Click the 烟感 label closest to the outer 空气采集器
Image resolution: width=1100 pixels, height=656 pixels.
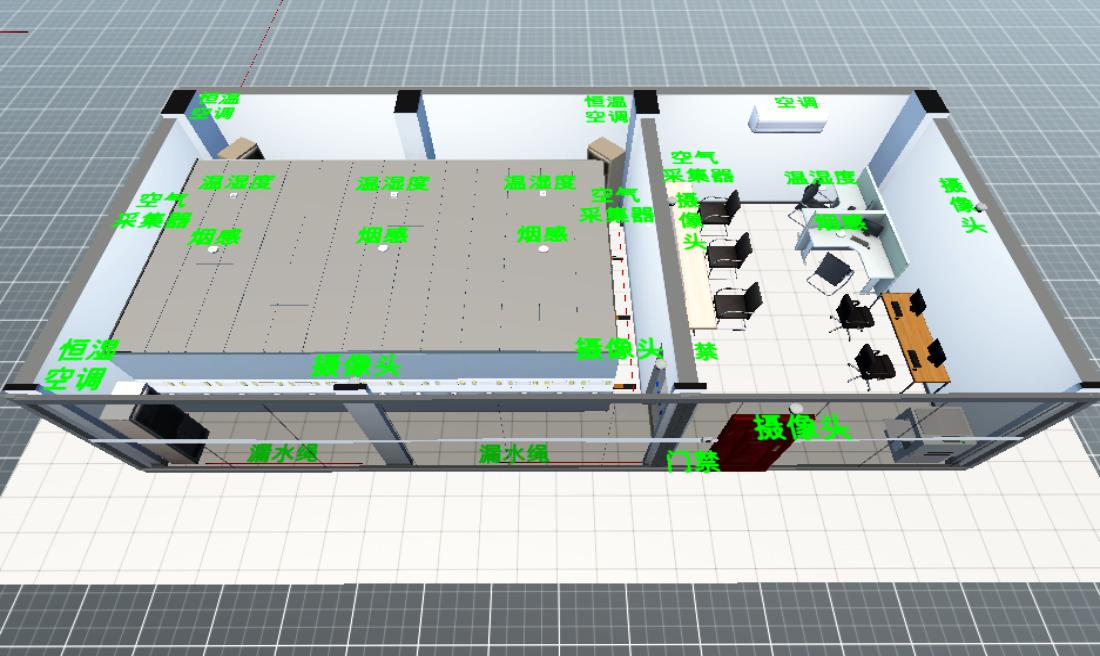point(214,237)
